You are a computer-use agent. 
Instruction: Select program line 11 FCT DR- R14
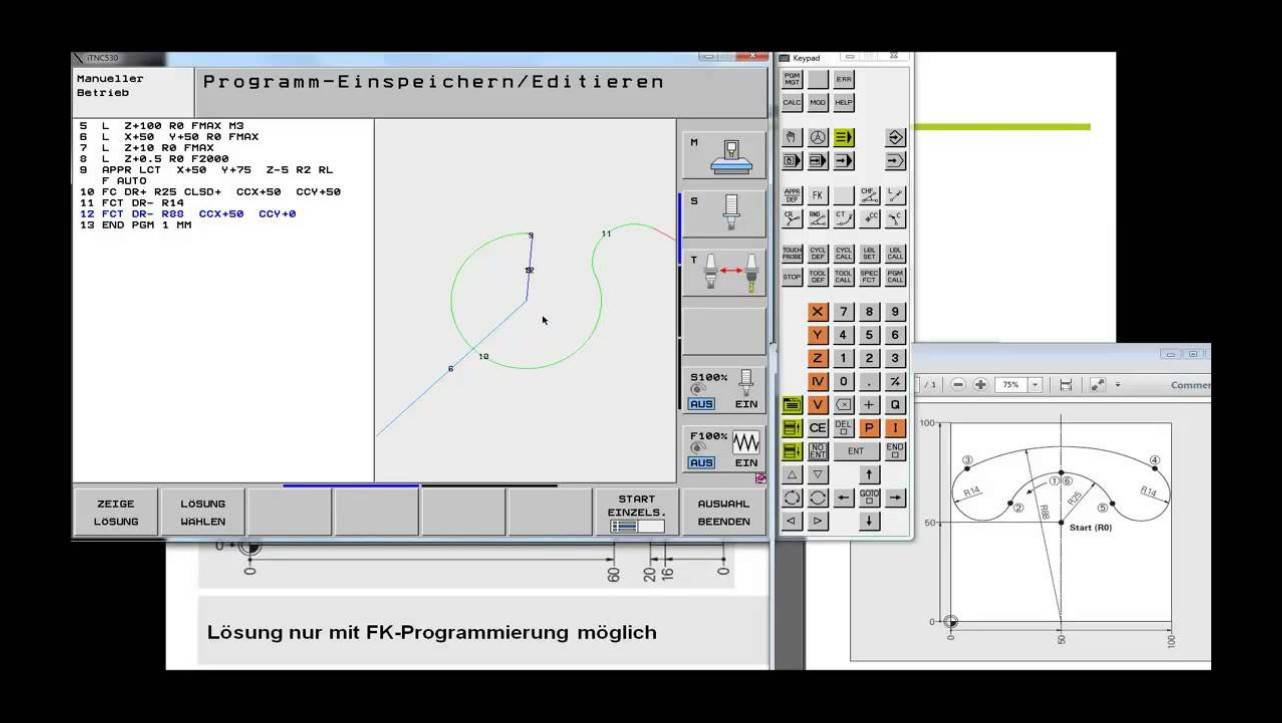coord(132,203)
